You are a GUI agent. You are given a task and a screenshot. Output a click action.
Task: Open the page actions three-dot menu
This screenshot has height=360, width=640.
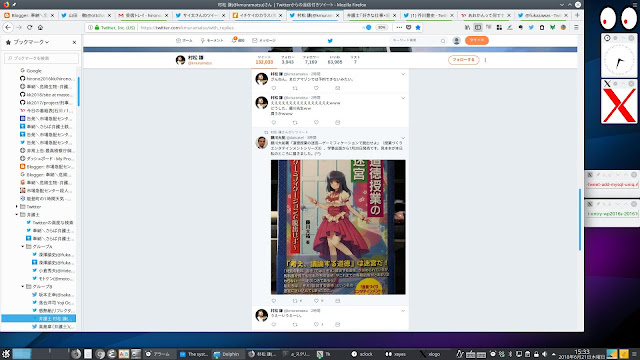pyautogui.click(x=399, y=27)
